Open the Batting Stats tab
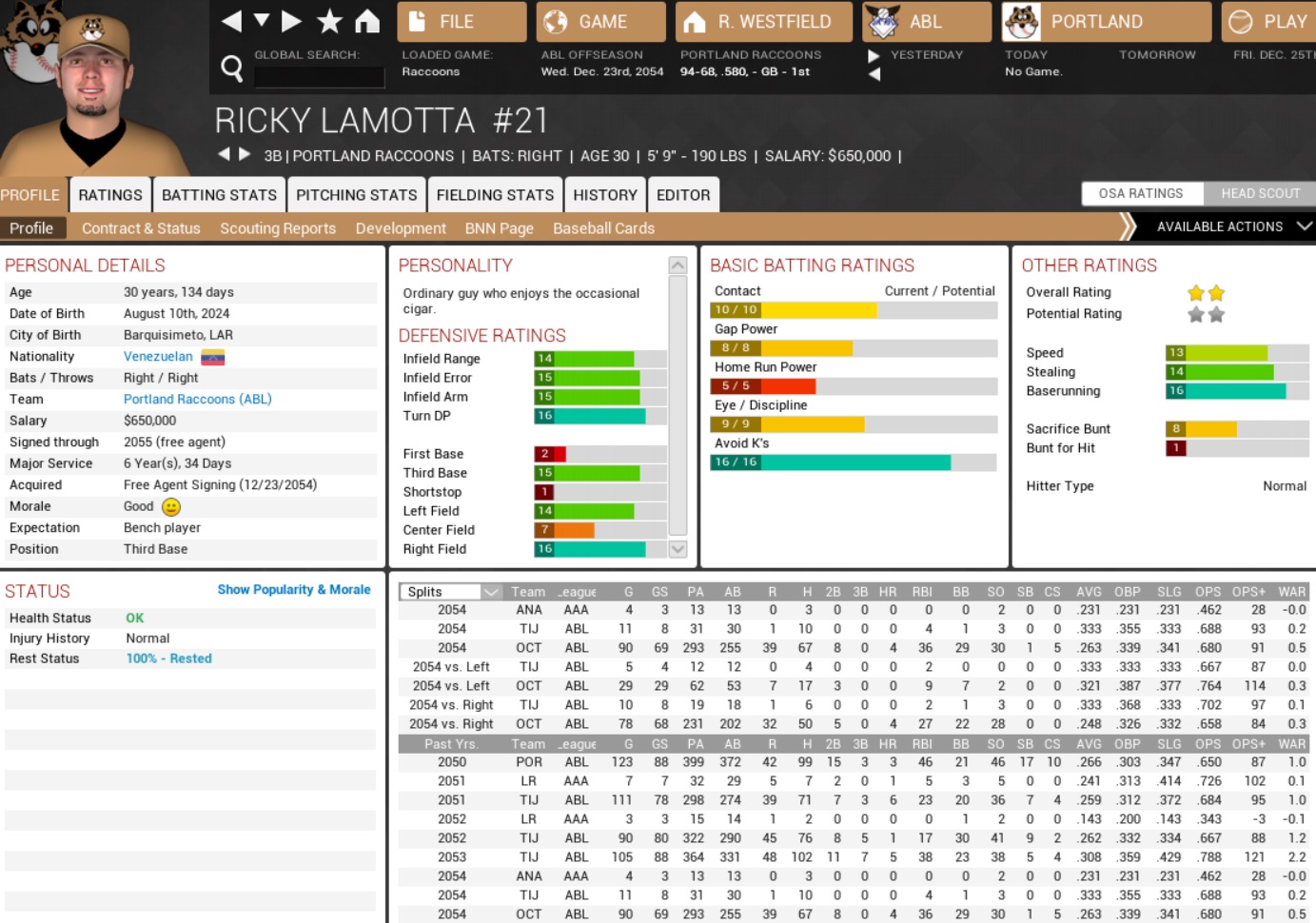 [x=219, y=195]
